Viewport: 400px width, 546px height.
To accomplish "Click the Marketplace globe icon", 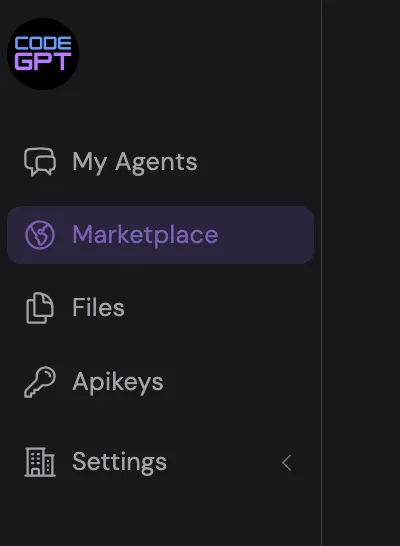I will coord(40,235).
